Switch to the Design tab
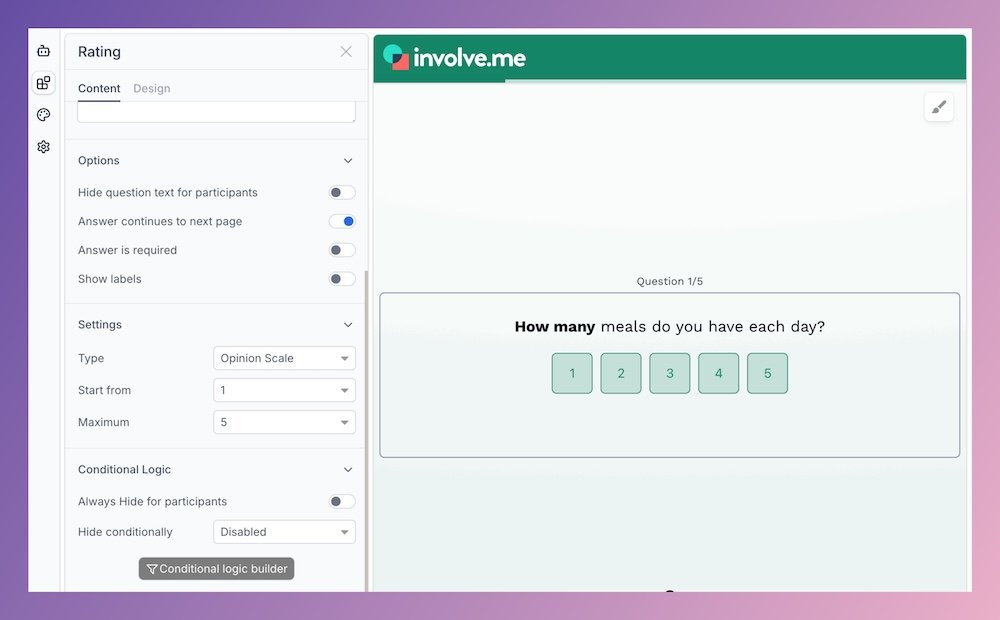1000x620 pixels. [x=151, y=88]
